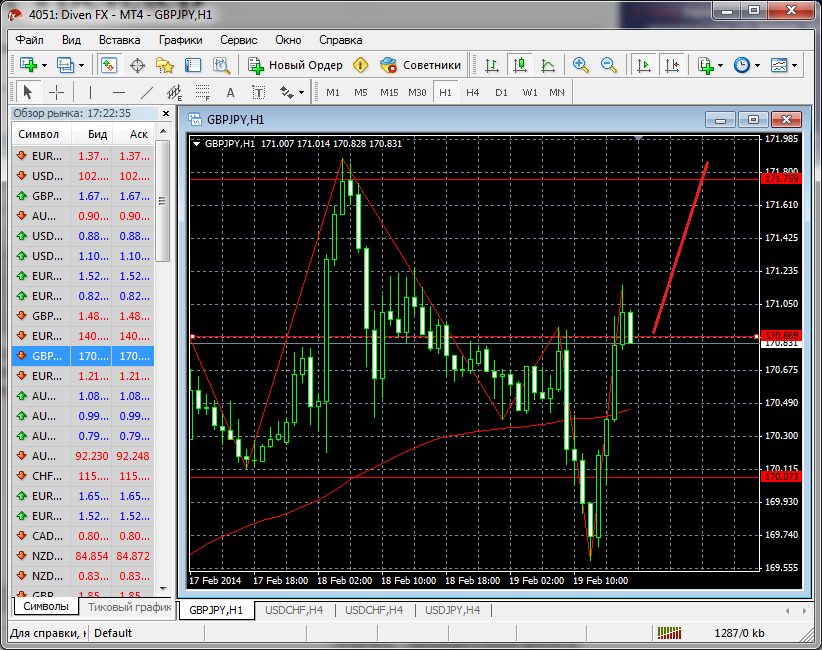Screen dimensions: 822x650
Task: Expand the GBPJPY,H1 chart title triangle
Action: (x=196, y=143)
